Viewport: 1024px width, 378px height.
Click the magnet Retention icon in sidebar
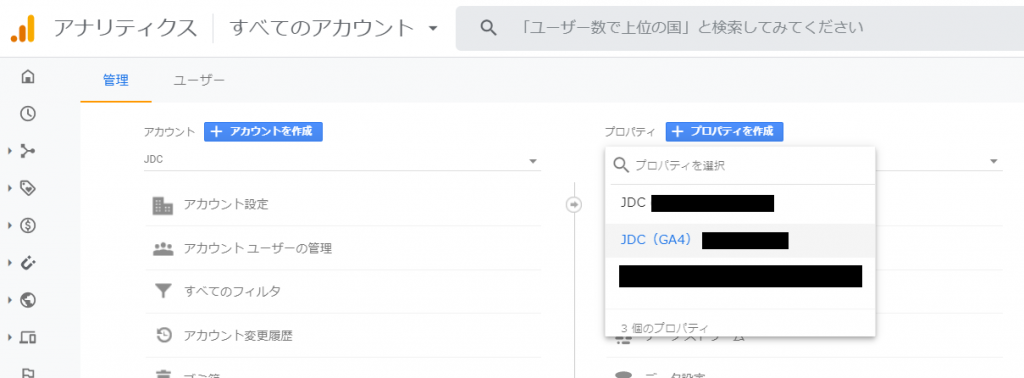[x=27, y=263]
